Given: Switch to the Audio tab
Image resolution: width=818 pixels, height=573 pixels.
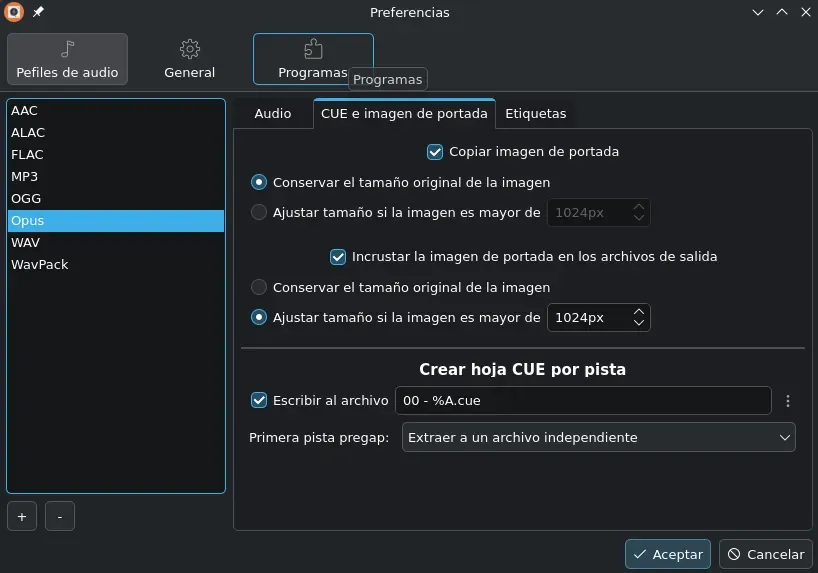Looking at the screenshot, I should tap(273, 114).
